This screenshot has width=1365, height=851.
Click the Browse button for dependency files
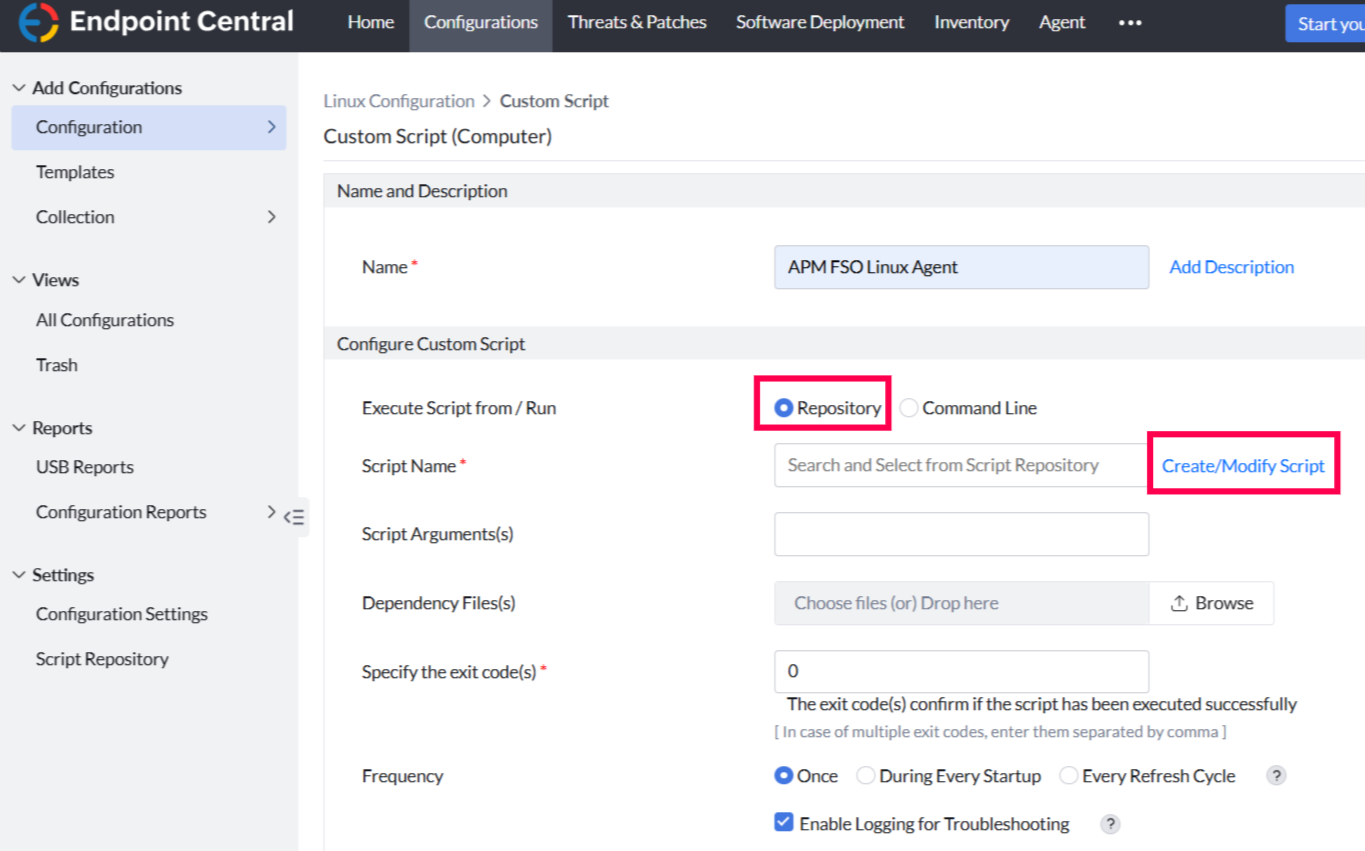(x=1211, y=603)
